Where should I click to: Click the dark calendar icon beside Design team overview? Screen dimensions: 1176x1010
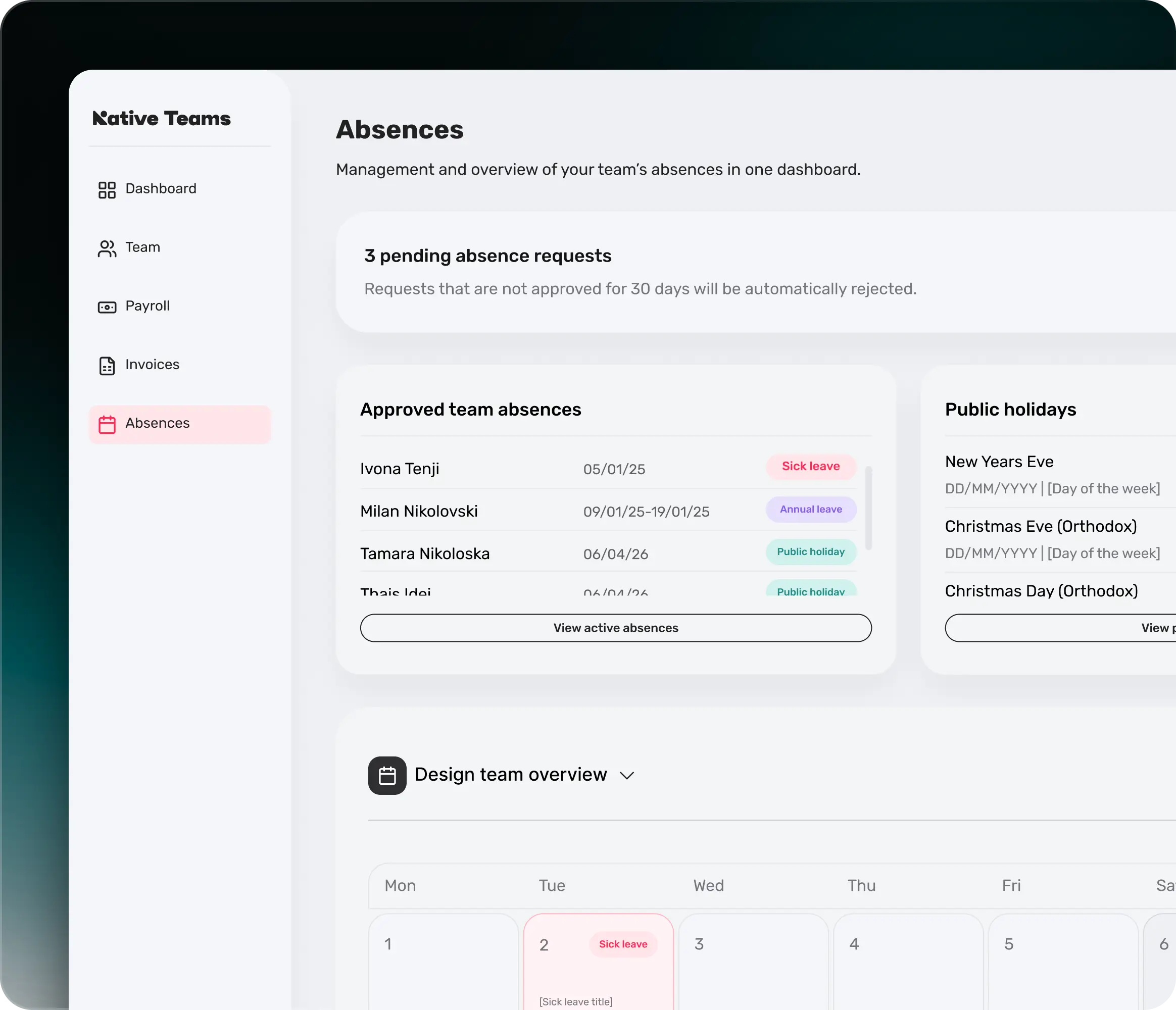pos(387,775)
